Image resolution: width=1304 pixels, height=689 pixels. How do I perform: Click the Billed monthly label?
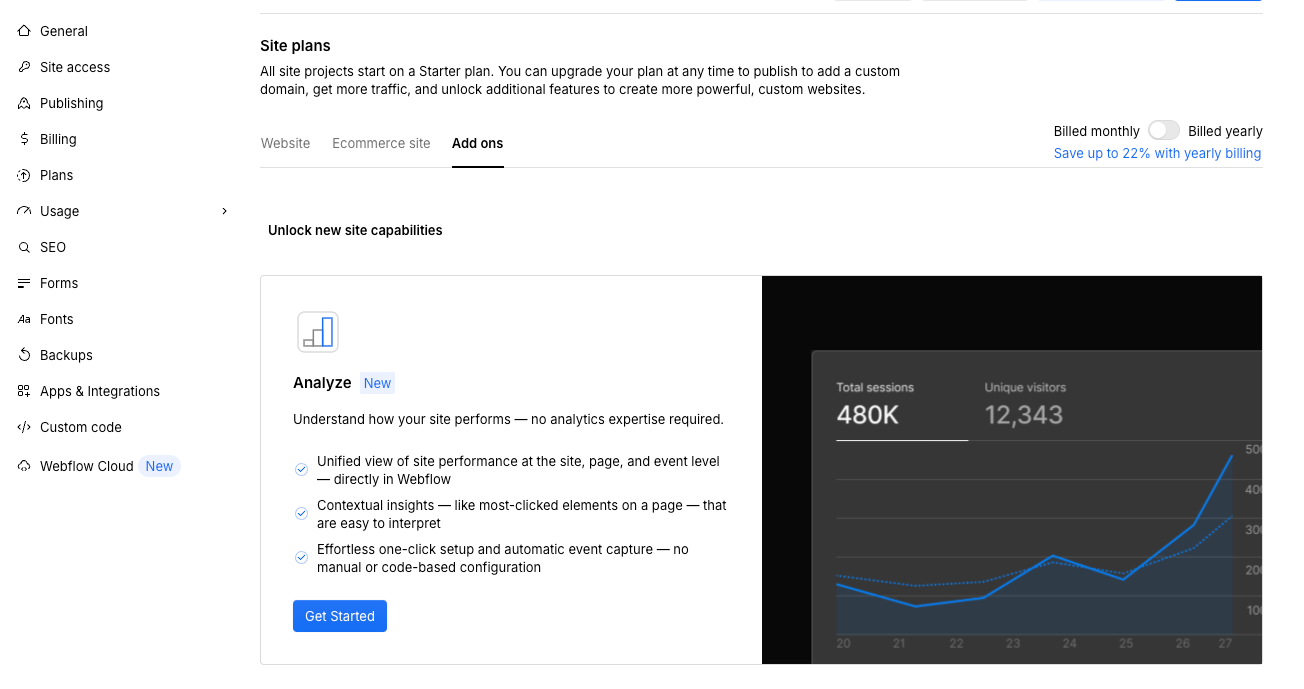(1097, 131)
